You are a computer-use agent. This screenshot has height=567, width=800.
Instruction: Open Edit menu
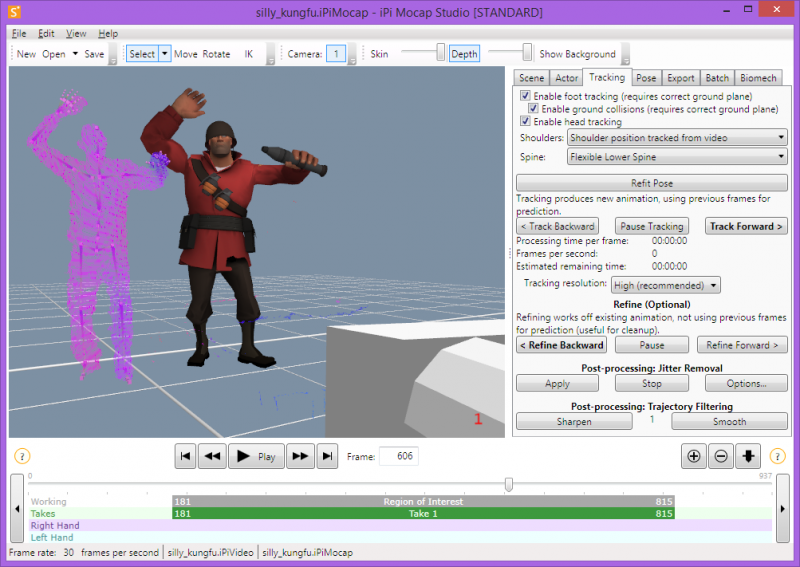pyautogui.click(x=46, y=34)
